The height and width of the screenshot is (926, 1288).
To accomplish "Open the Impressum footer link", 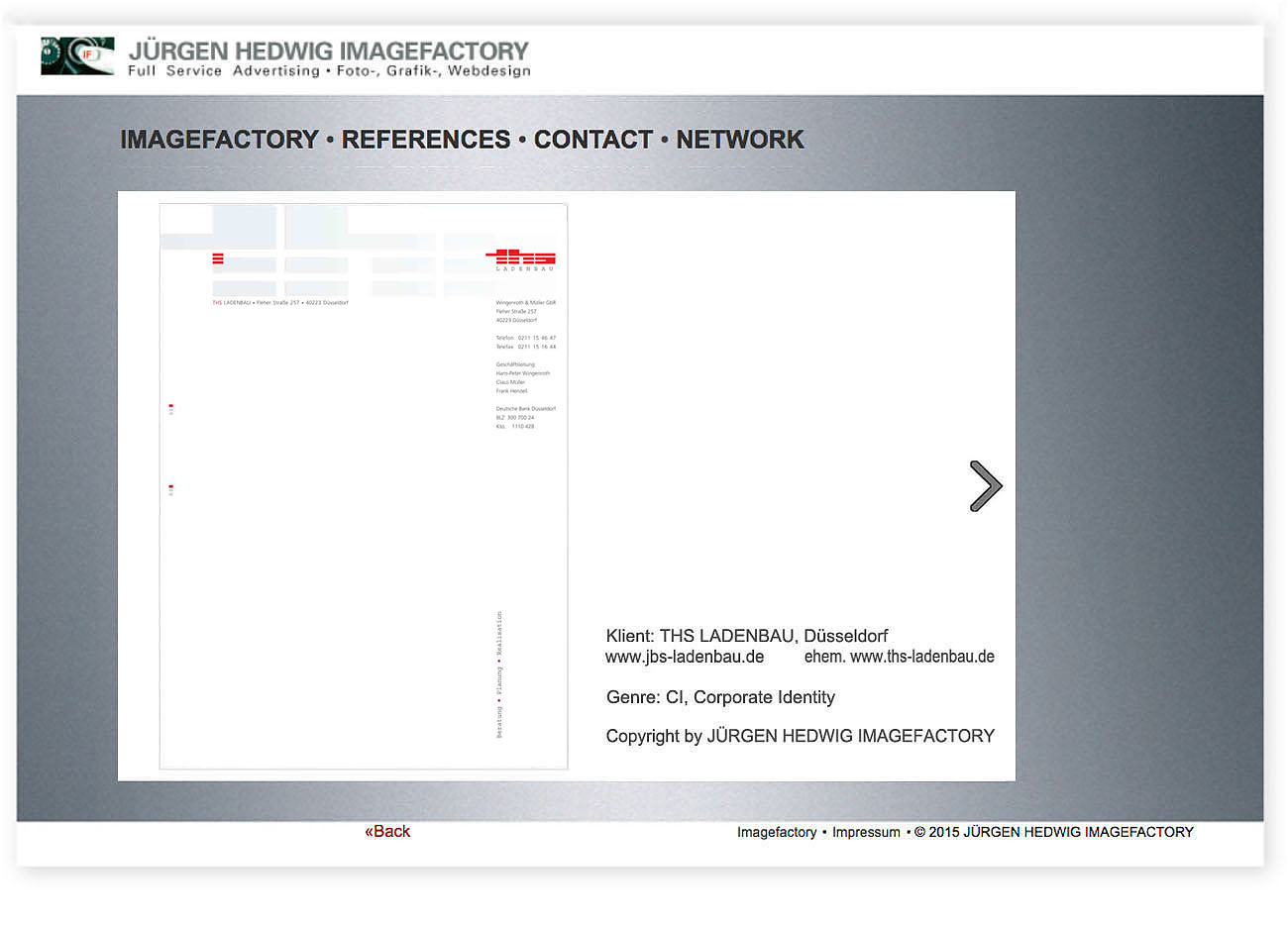I will (x=866, y=833).
